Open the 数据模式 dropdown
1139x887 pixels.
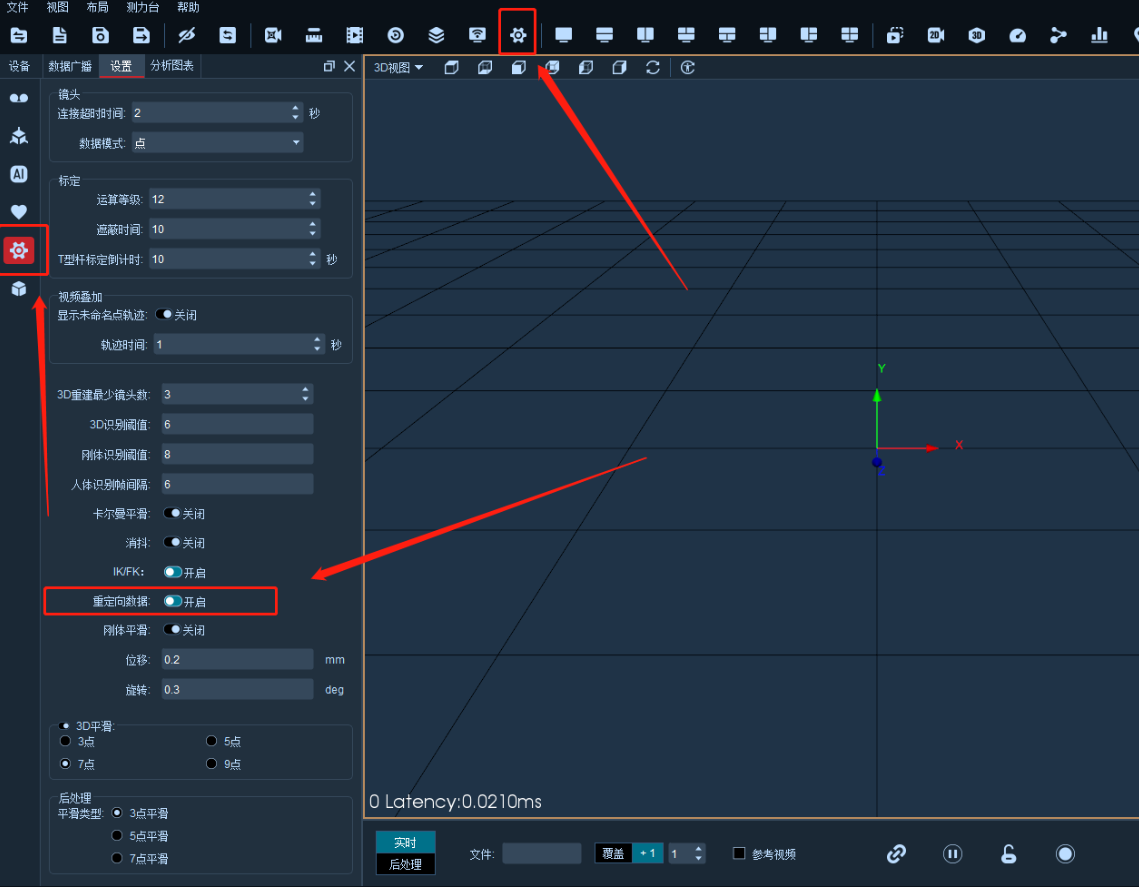point(217,143)
